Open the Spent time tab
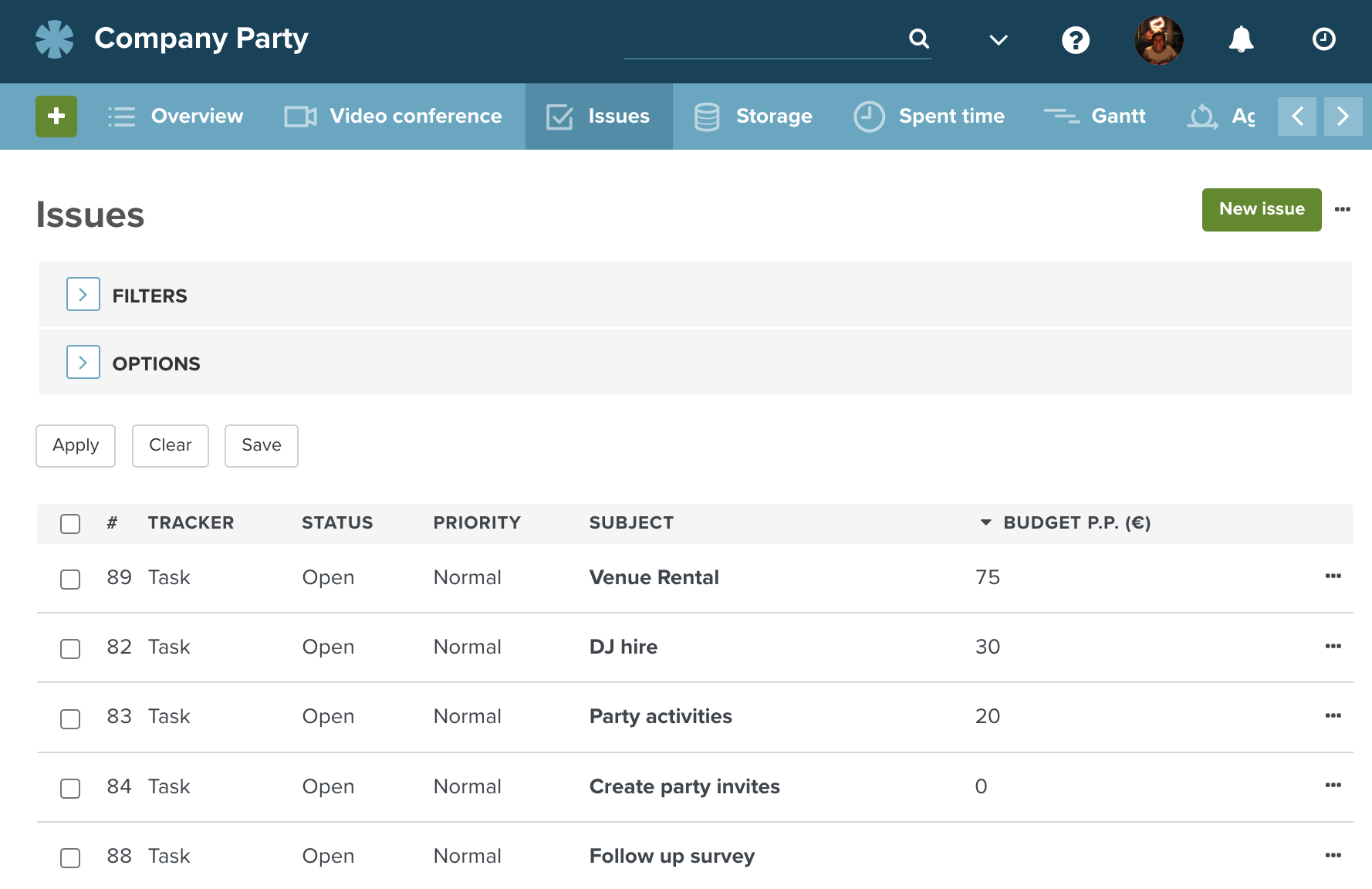 pyautogui.click(x=951, y=117)
